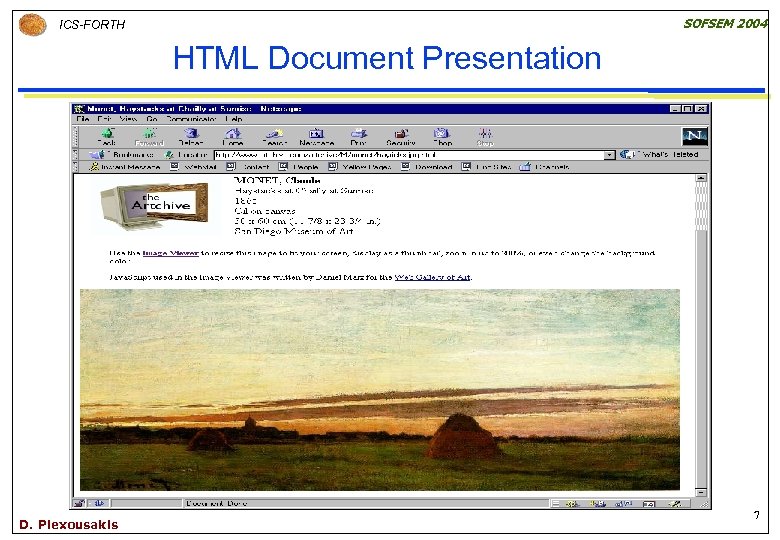Click the San Diego Museum of Art text
Viewport: 780px width, 540px height.
293,231
